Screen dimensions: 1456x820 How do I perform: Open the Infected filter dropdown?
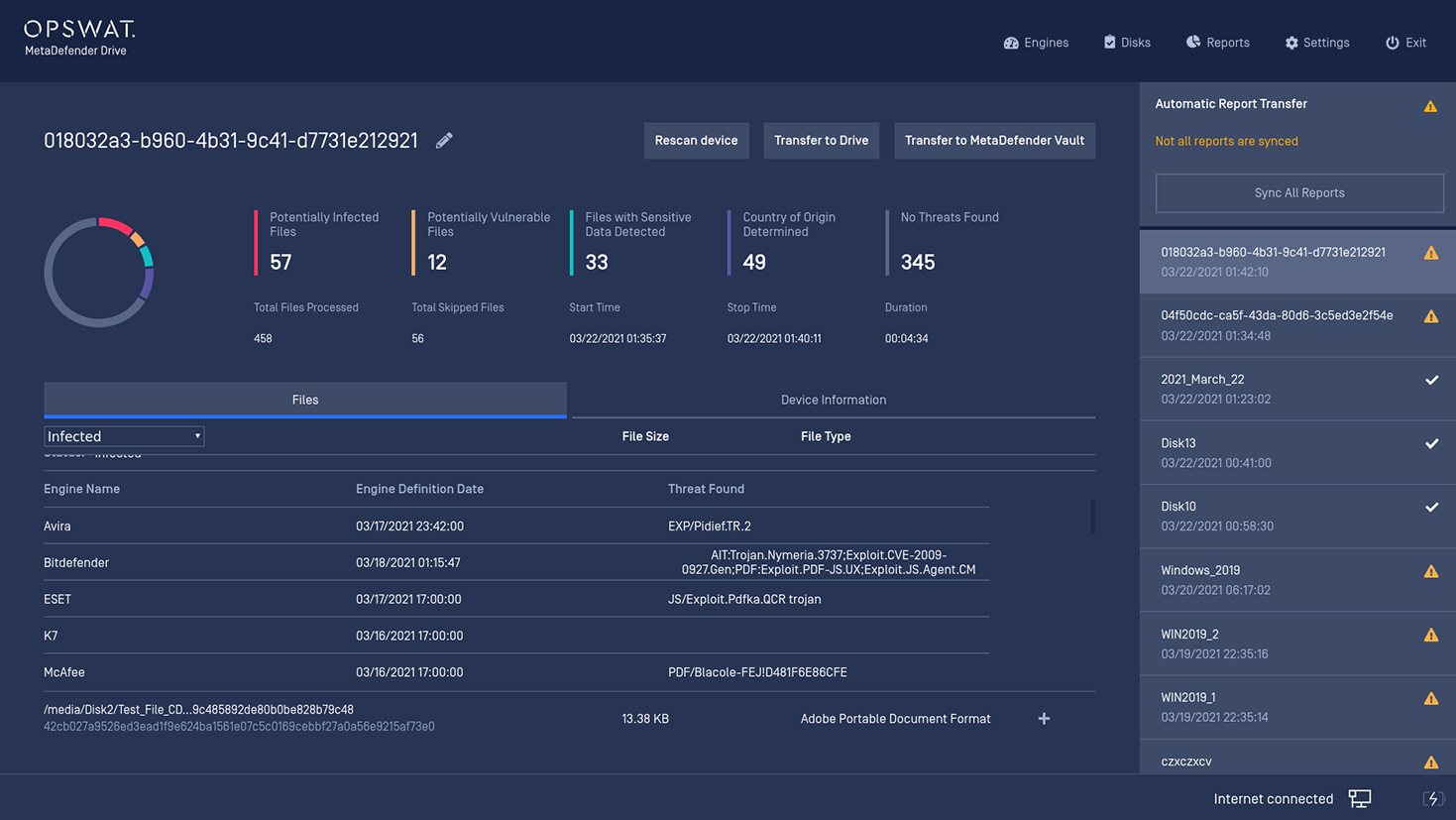pos(124,436)
